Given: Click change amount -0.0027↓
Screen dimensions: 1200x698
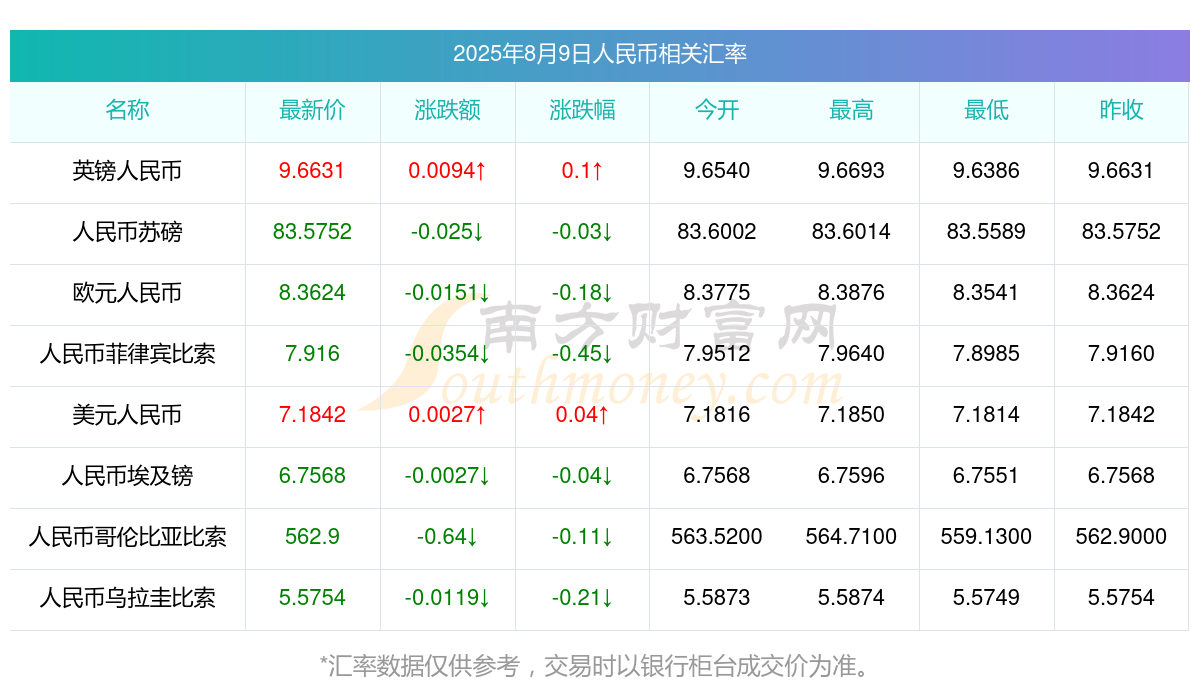Looking at the screenshot, I should pos(447,476).
